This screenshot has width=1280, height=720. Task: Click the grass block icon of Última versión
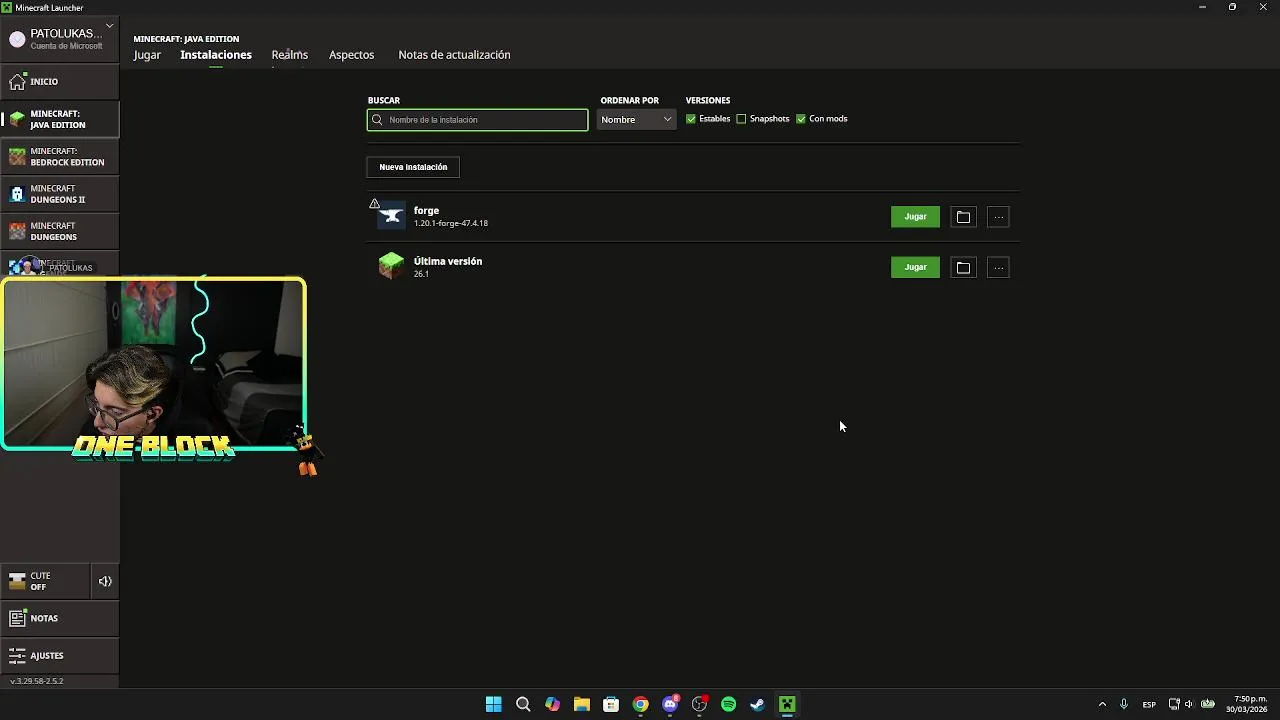pos(391,266)
